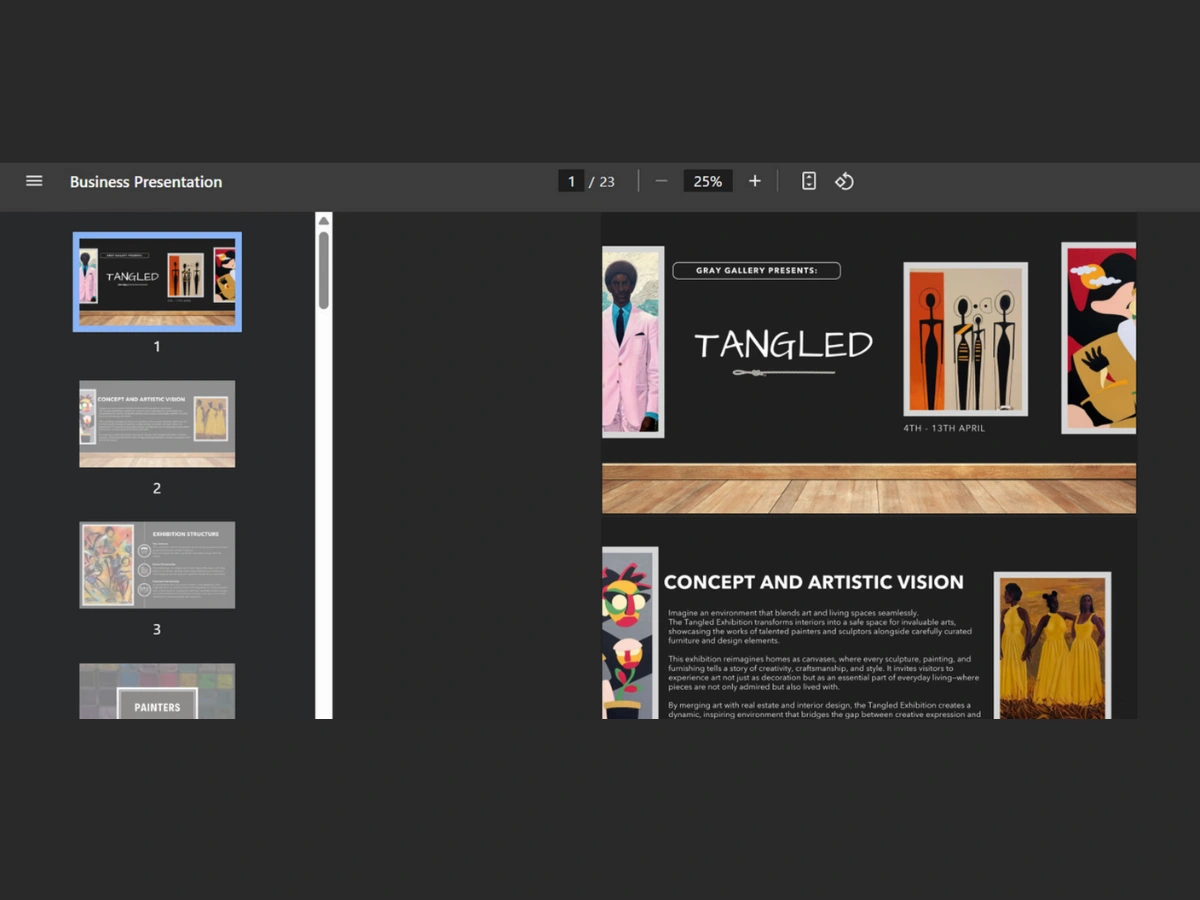Click the Business Presentation document title
Image resolution: width=1200 pixels, height=900 pixels.
pos(146,182)
